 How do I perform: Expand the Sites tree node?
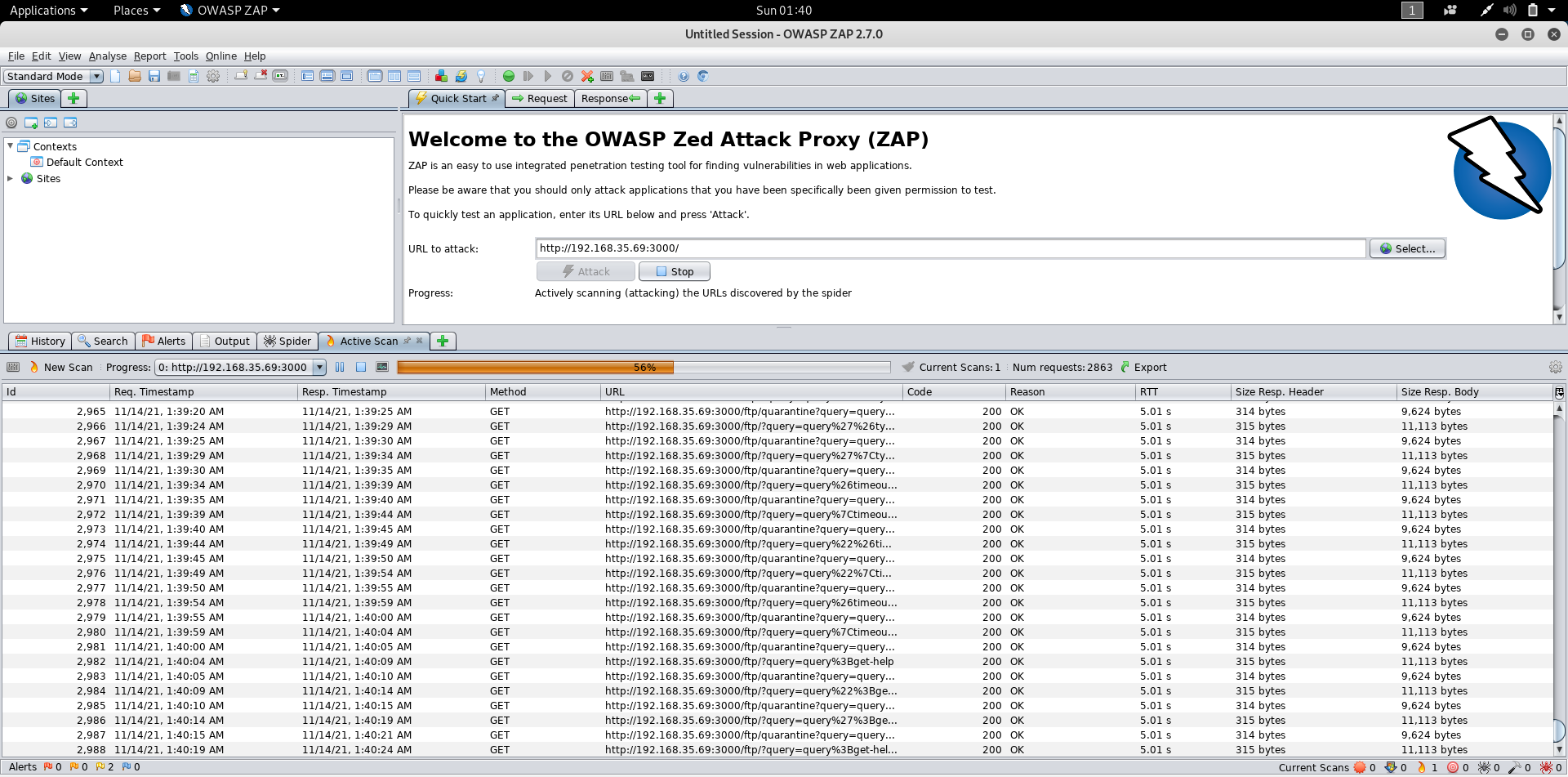click(x=10, y=178)
